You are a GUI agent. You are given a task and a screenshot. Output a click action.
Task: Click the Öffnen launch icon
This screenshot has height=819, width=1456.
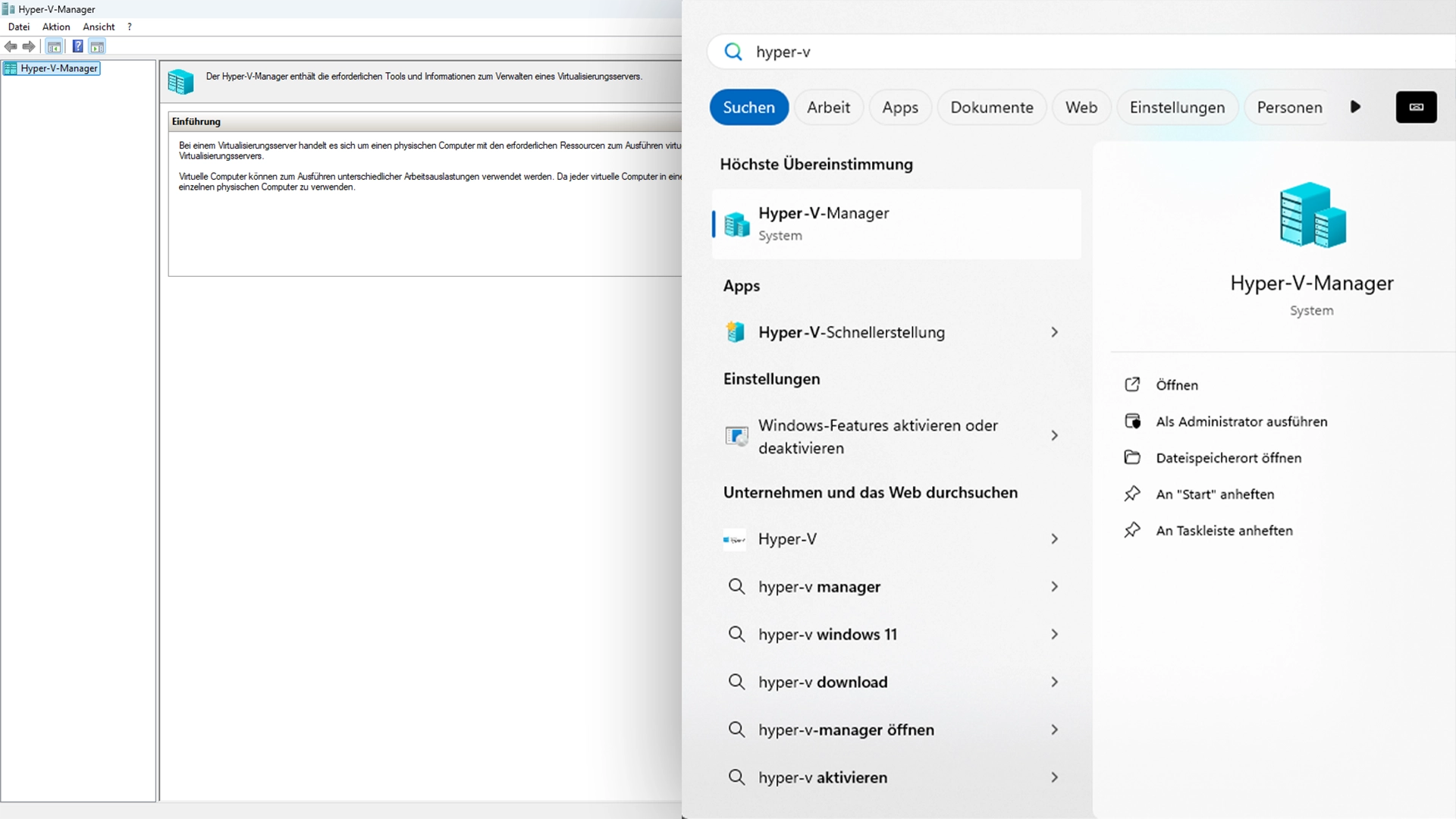pos(1132,384)
